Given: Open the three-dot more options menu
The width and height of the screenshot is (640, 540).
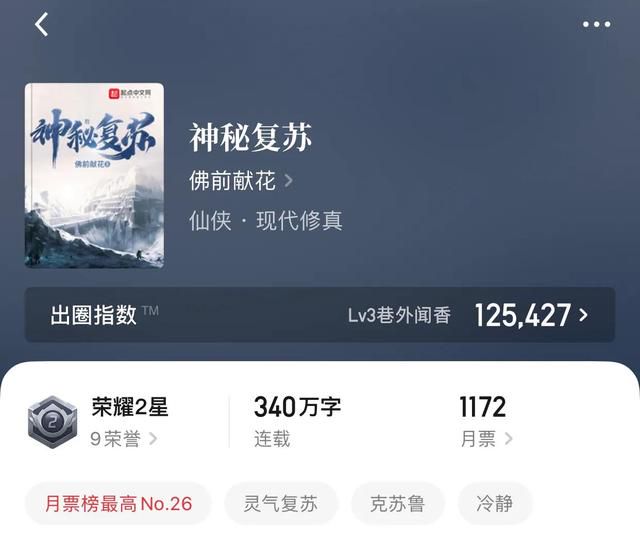Looking at the screenshot, I should 596,24.
